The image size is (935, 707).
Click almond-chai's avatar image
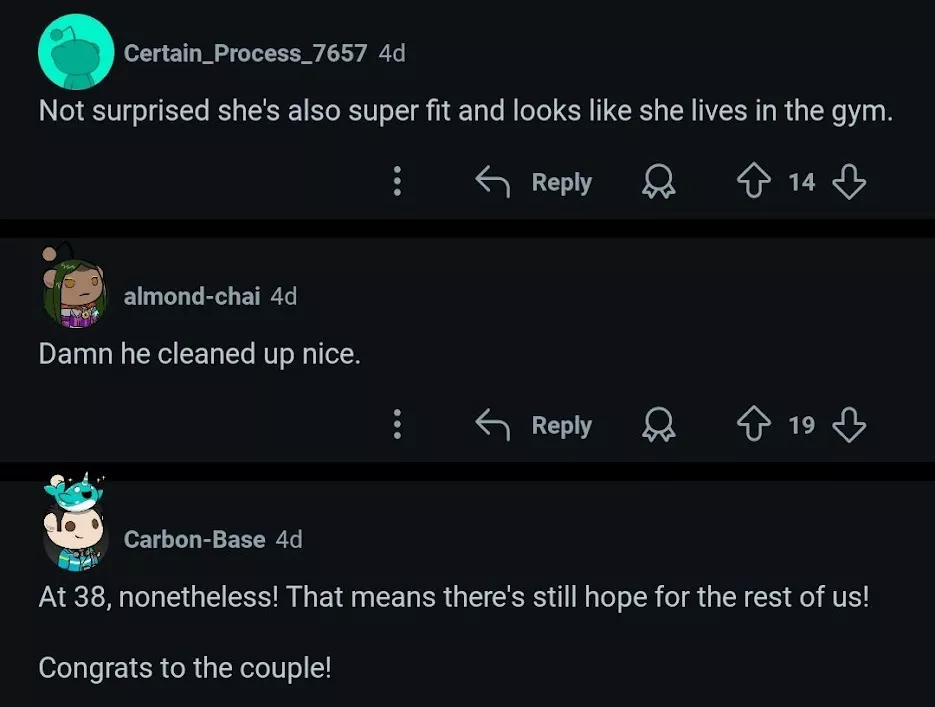point(76,293)
